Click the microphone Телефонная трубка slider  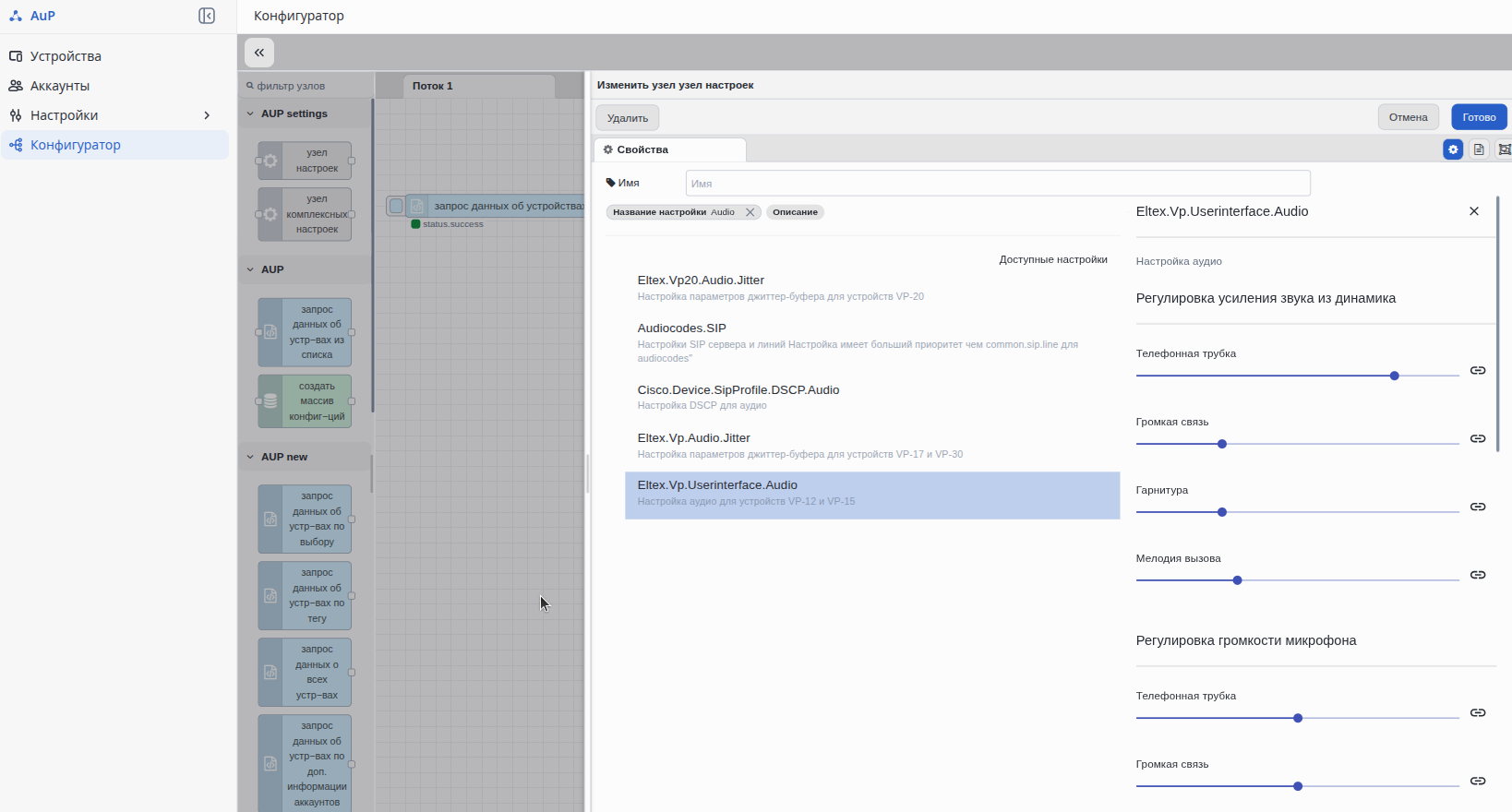coord(1297,718)
